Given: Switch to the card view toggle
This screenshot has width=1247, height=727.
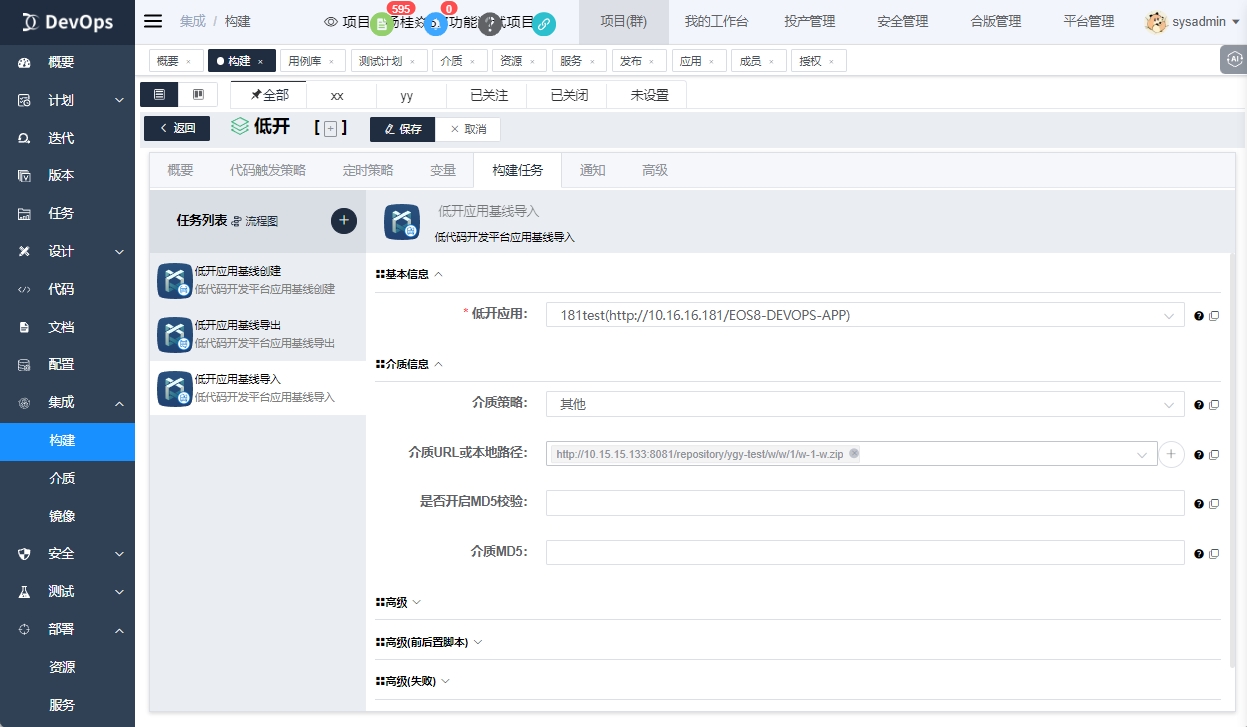Looking at the screenshot, I should pos(198,95).
